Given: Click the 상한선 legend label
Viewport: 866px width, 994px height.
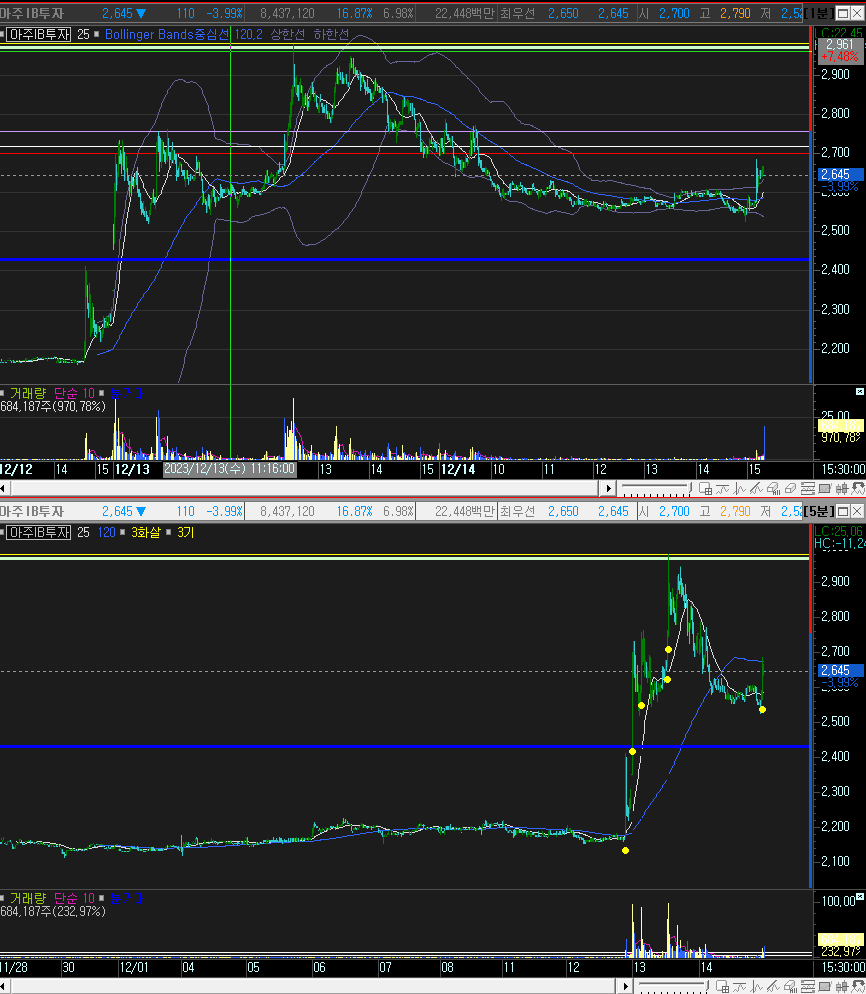Looking at the screenshot, I should (287, 34).
